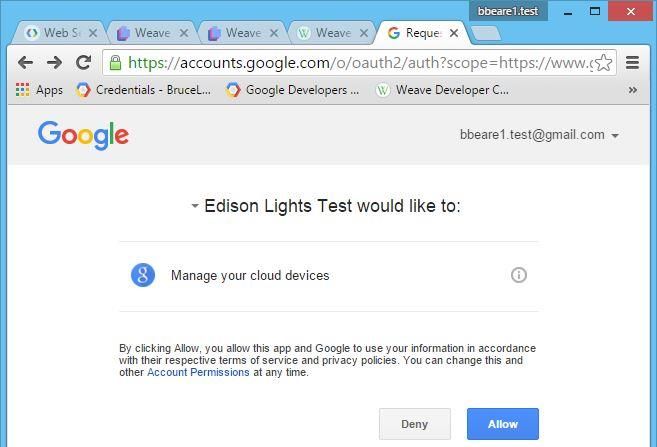Image resolution: width=657 pixels, height=447 pixels.
Task: Switch to the last Weave tab with W icon
Action: (x=331, y=33)
